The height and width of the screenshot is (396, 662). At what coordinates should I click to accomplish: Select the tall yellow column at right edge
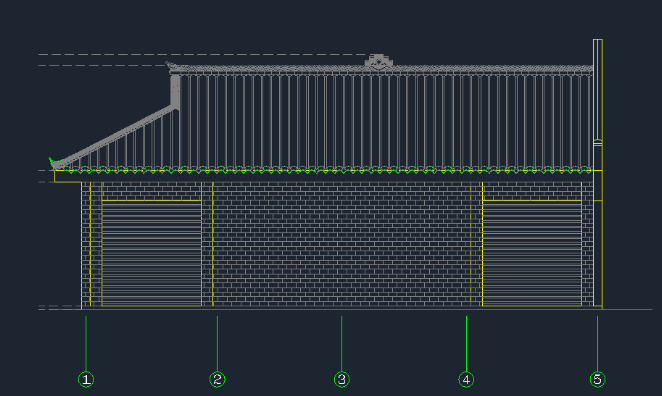pyautogui.click(x=598, y=173)
